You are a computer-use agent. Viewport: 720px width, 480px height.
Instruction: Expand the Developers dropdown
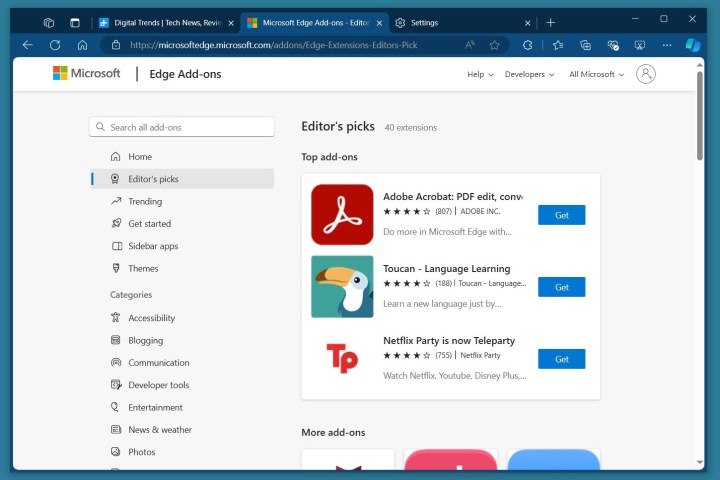click(x=530, y=74)
